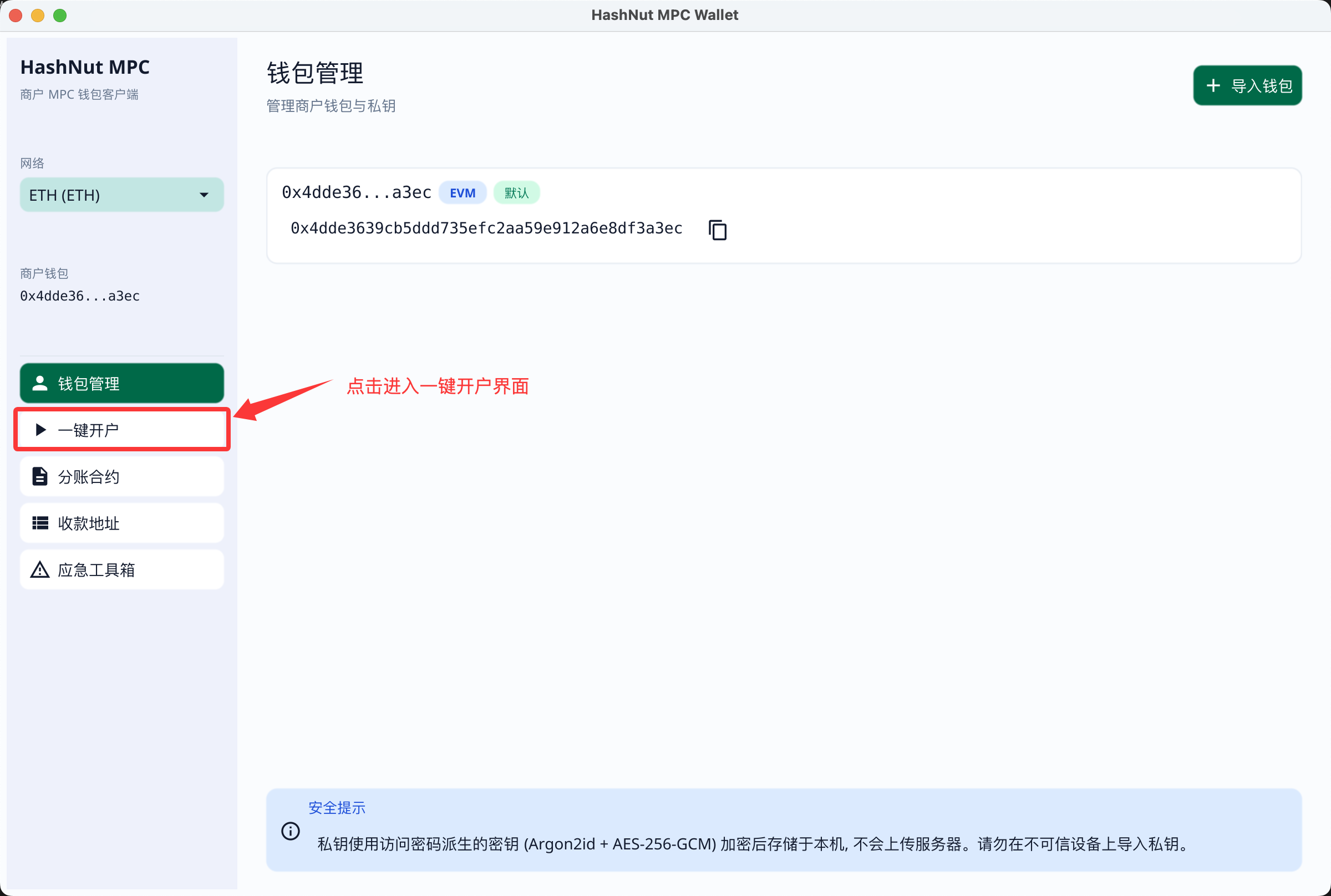Click the EVM badge on the wallet
This screenshot has height=896, width=1331.
463,192
